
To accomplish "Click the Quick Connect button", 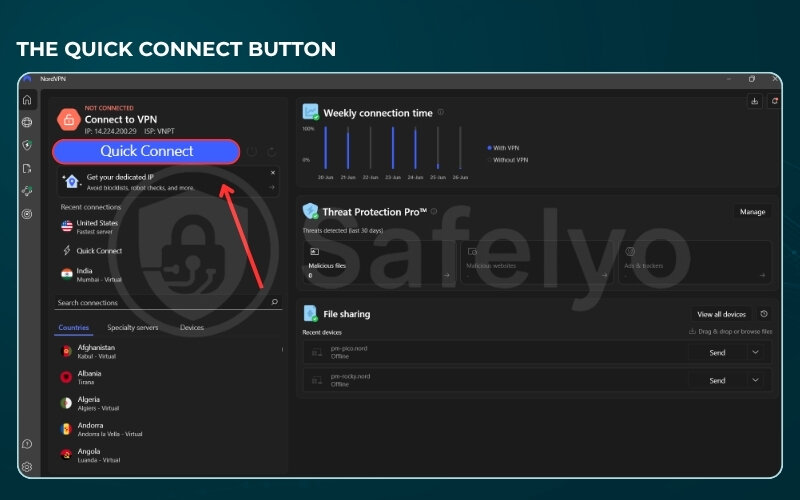I will (146, 152).
